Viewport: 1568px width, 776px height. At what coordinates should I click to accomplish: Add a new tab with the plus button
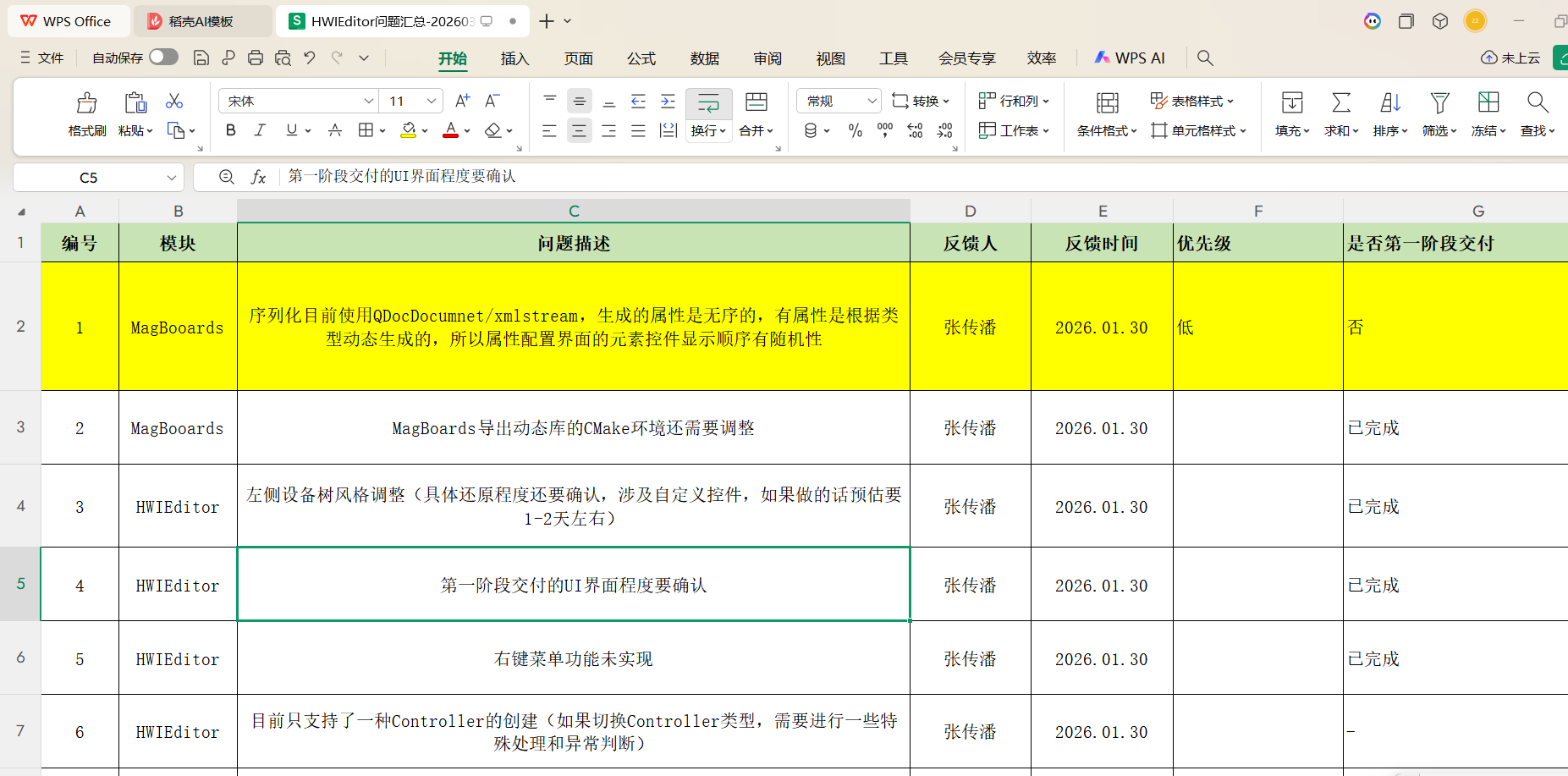547,21
